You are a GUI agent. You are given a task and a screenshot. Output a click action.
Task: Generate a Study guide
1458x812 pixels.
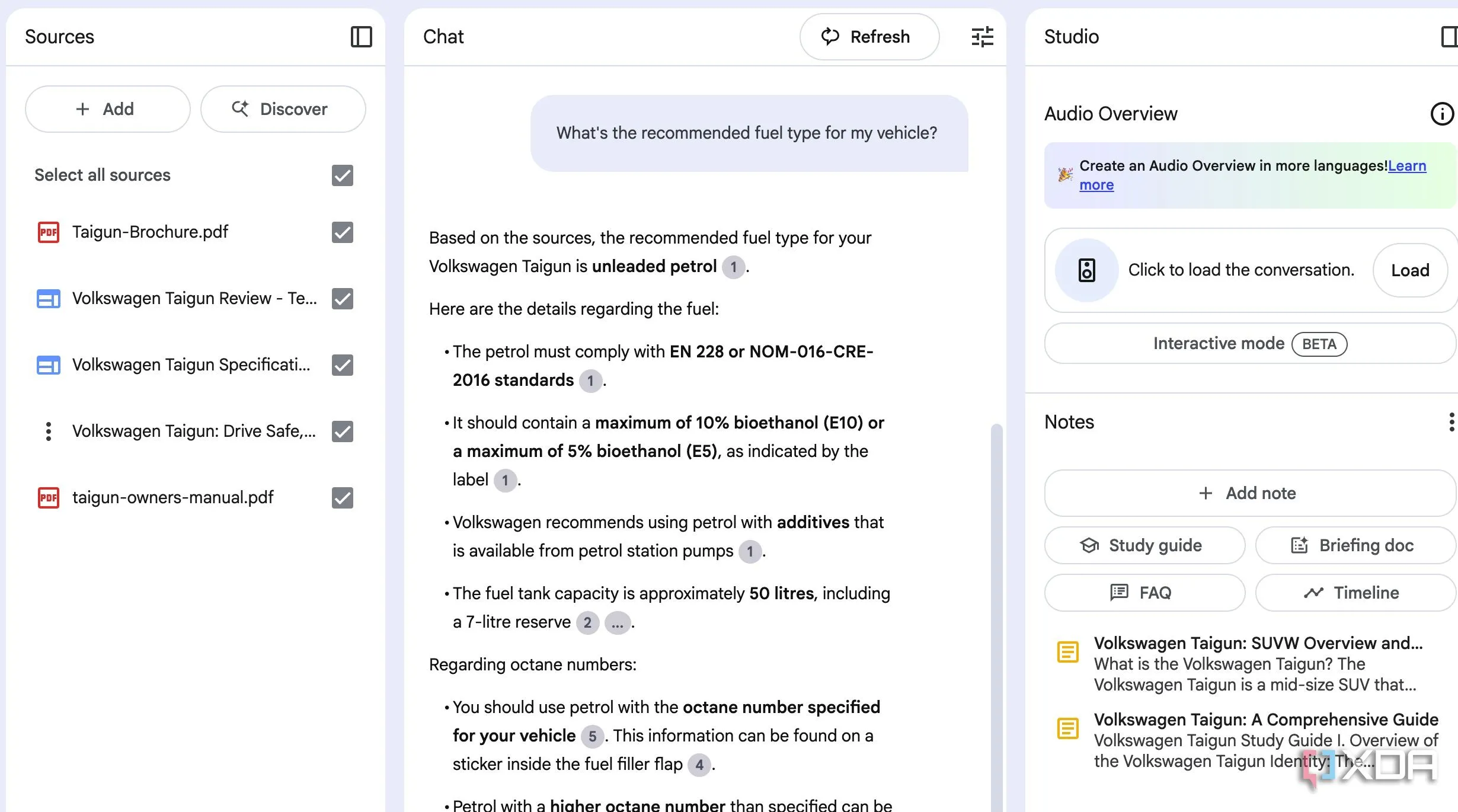(x=1144, y=545)
